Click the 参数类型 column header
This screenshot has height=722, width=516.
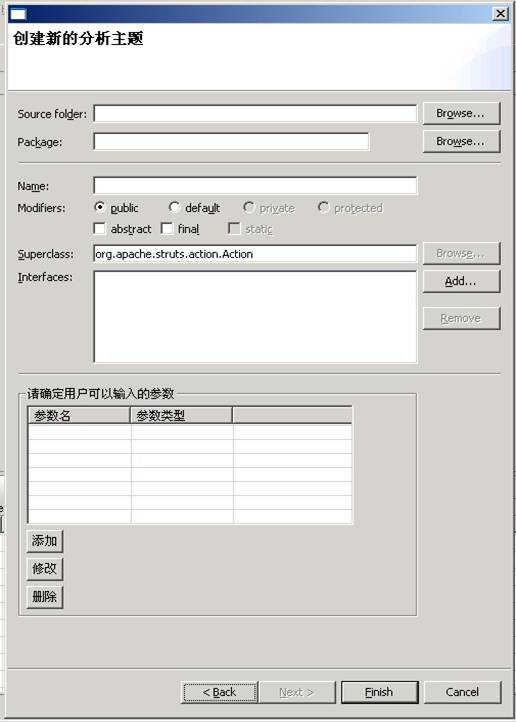(181, 415)
